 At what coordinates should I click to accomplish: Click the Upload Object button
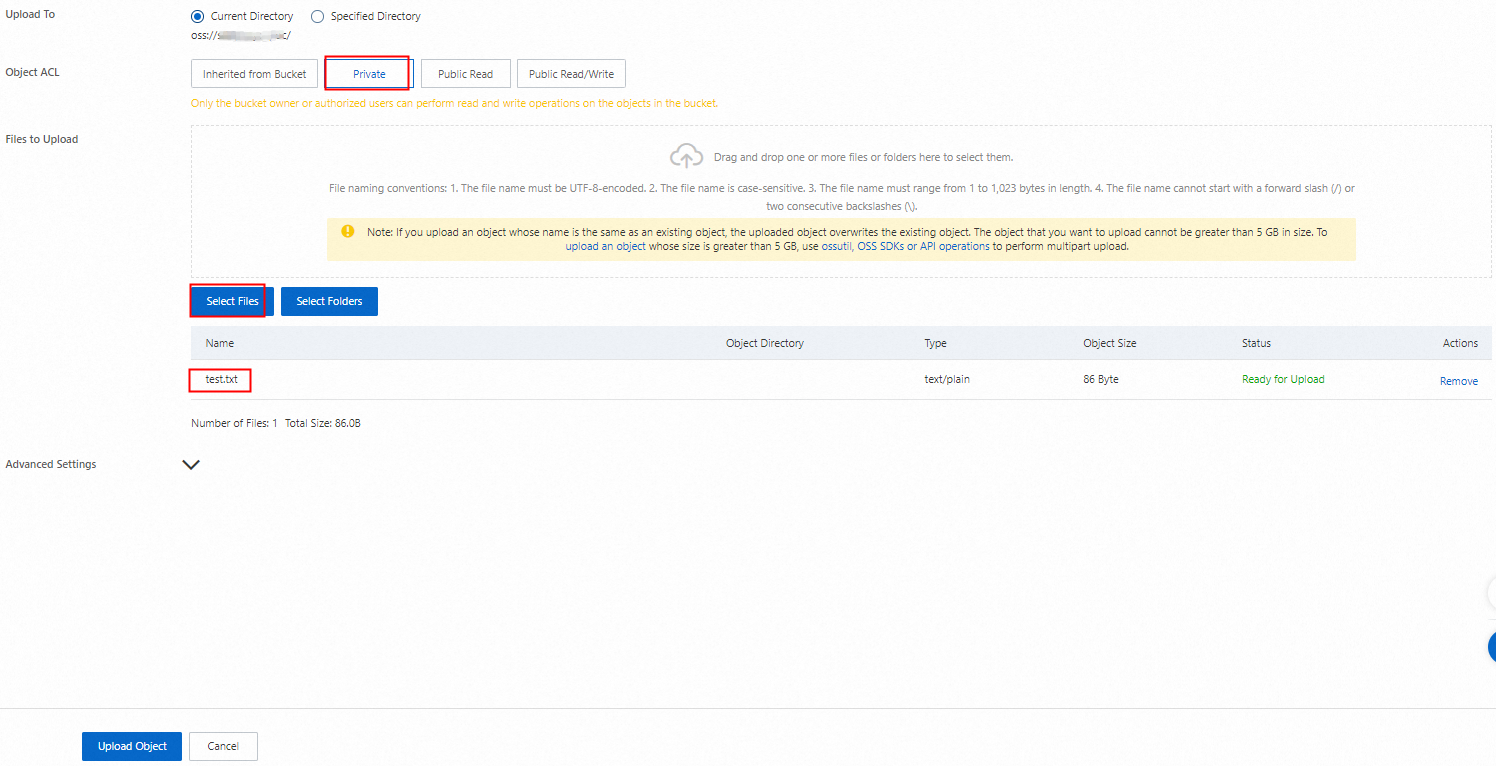pos(132,746)
